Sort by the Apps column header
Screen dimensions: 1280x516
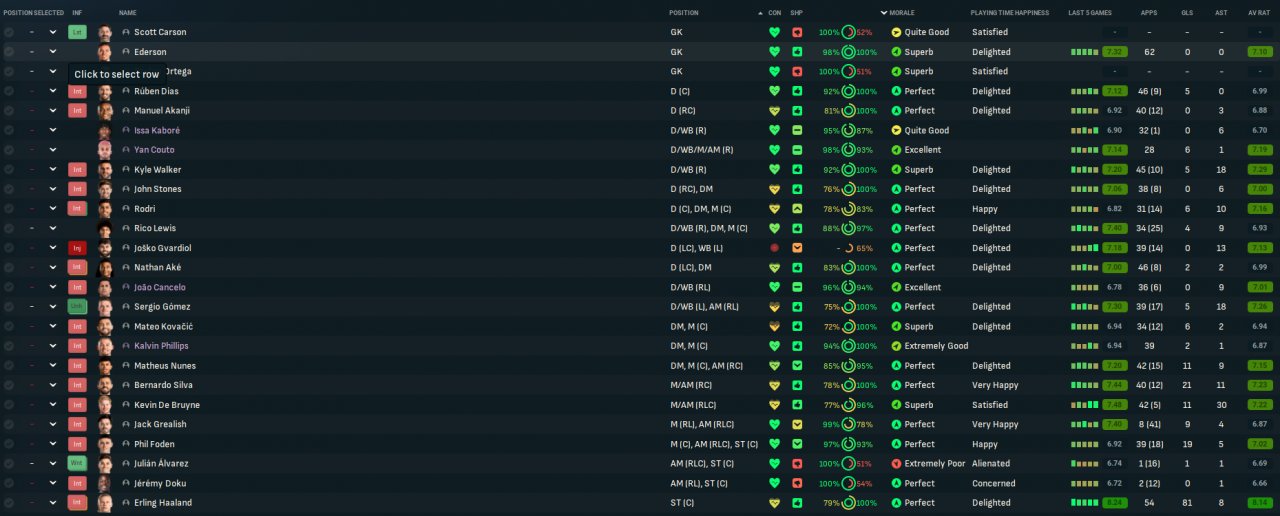pos(1149,13)
